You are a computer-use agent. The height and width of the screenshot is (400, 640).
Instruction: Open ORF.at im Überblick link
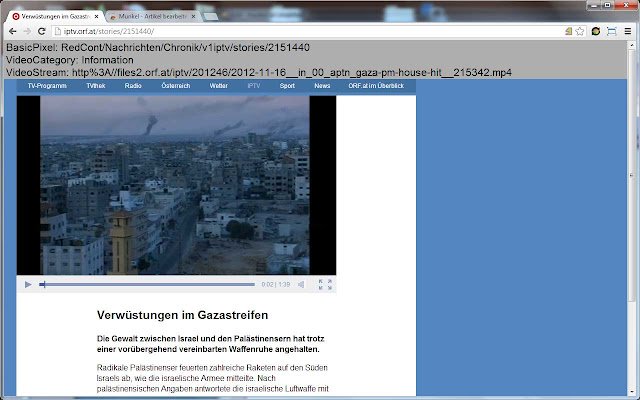376,86
